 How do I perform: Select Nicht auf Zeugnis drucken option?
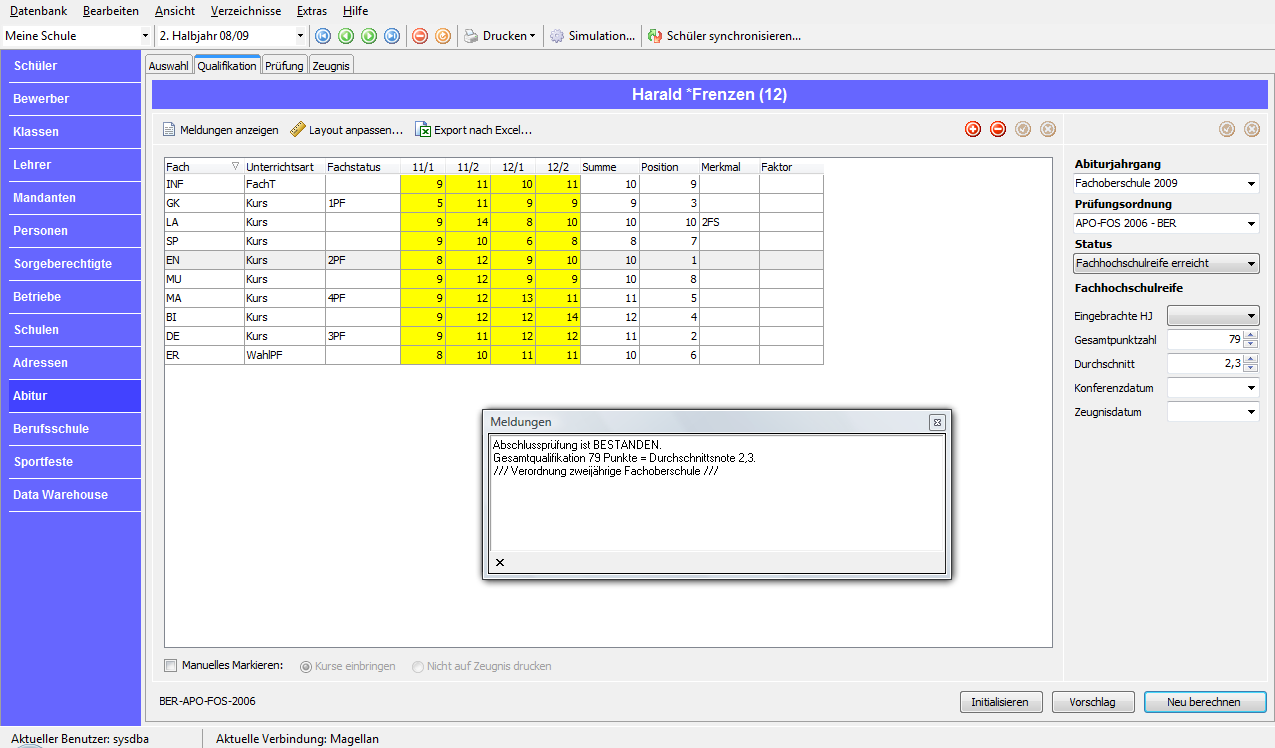click(x=418, y=666)
